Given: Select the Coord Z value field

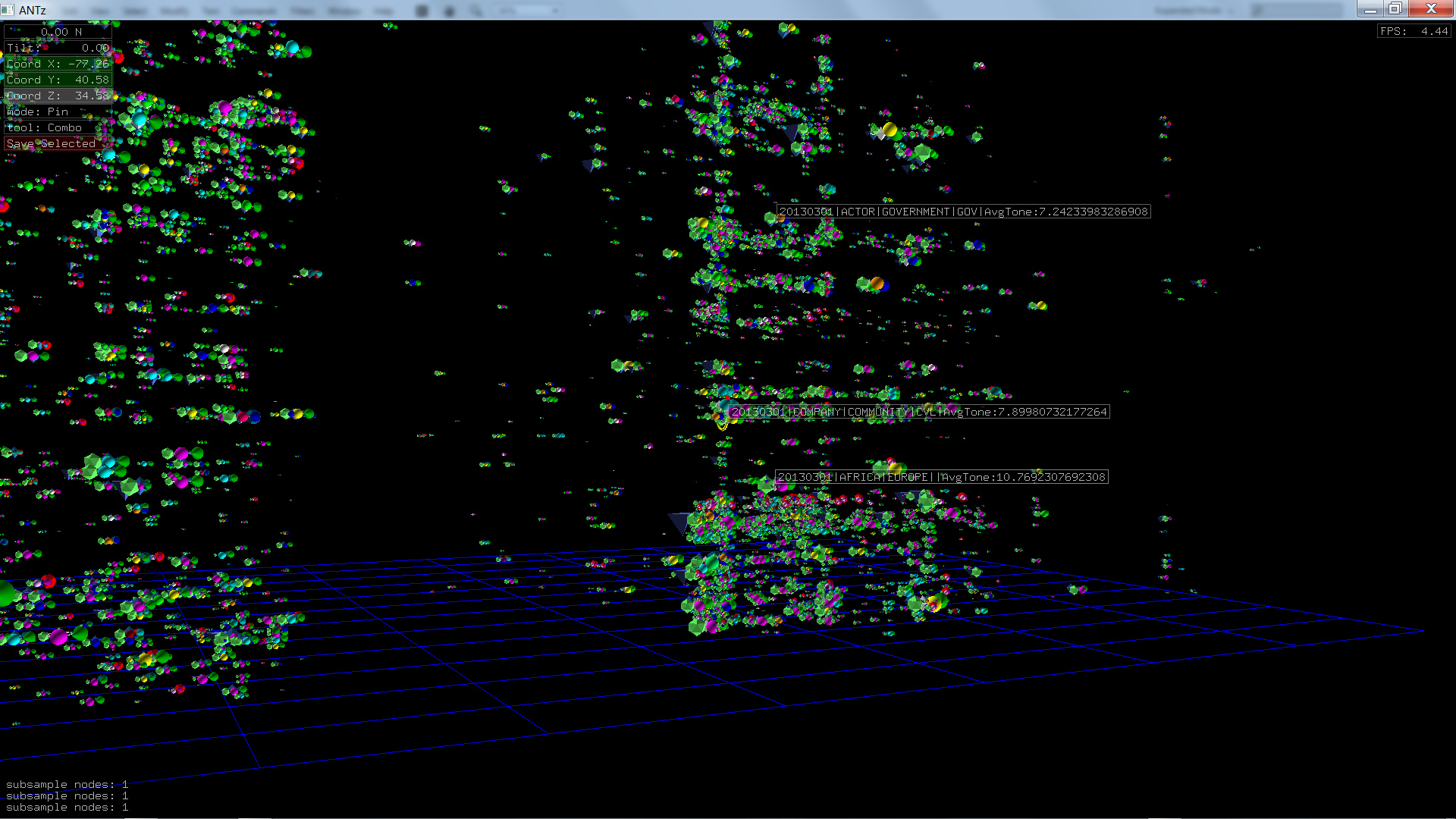Looking at the screenshot, I should pyautogui.click(x=58, y=96).
